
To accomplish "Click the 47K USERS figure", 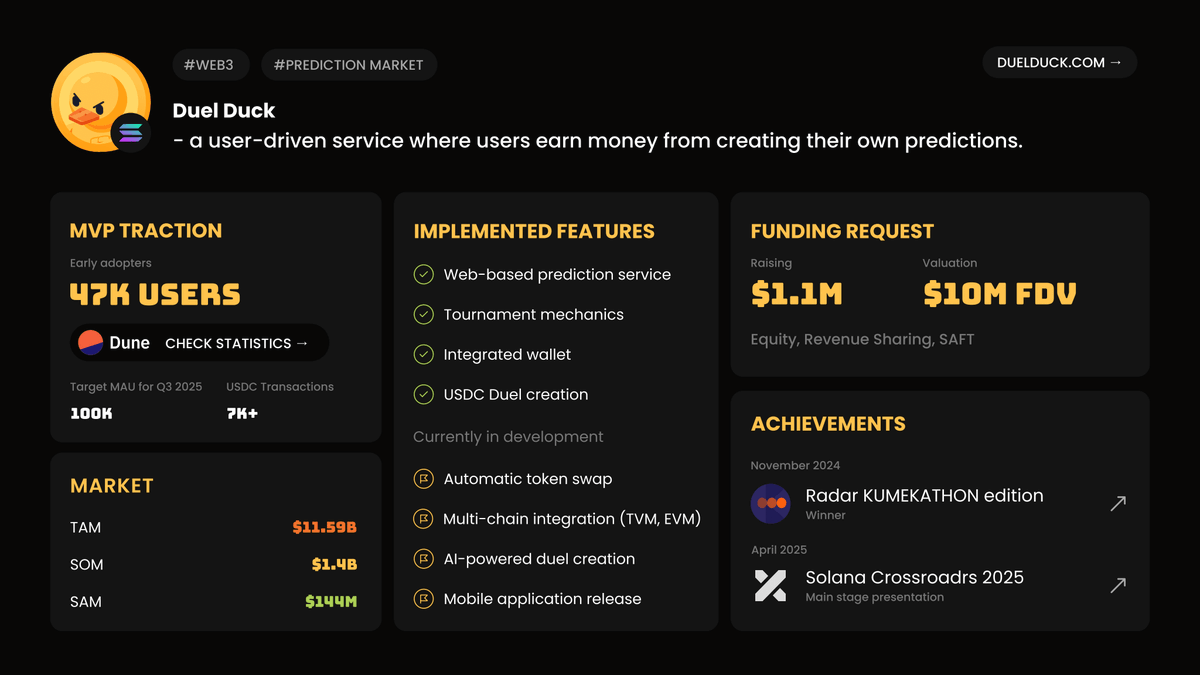I will coord(155,295).
